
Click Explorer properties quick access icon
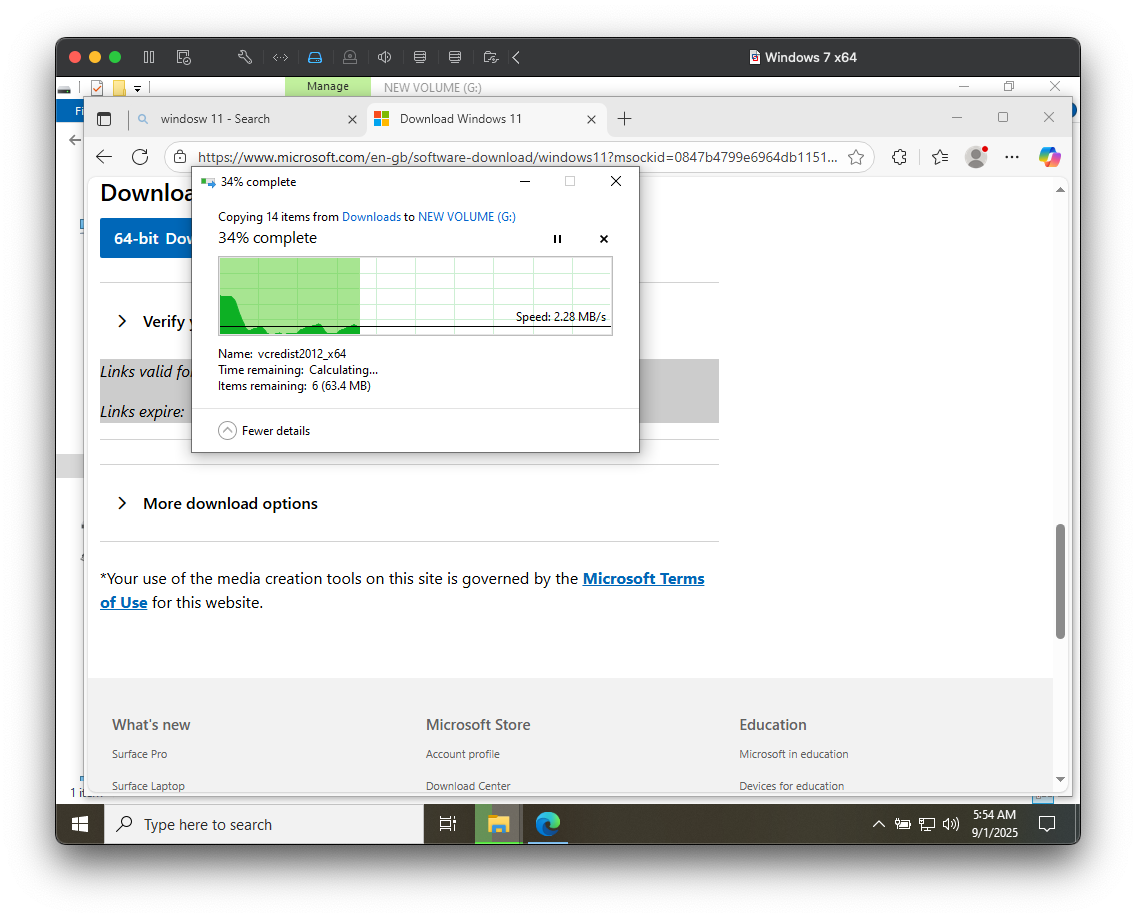(97, 88)
